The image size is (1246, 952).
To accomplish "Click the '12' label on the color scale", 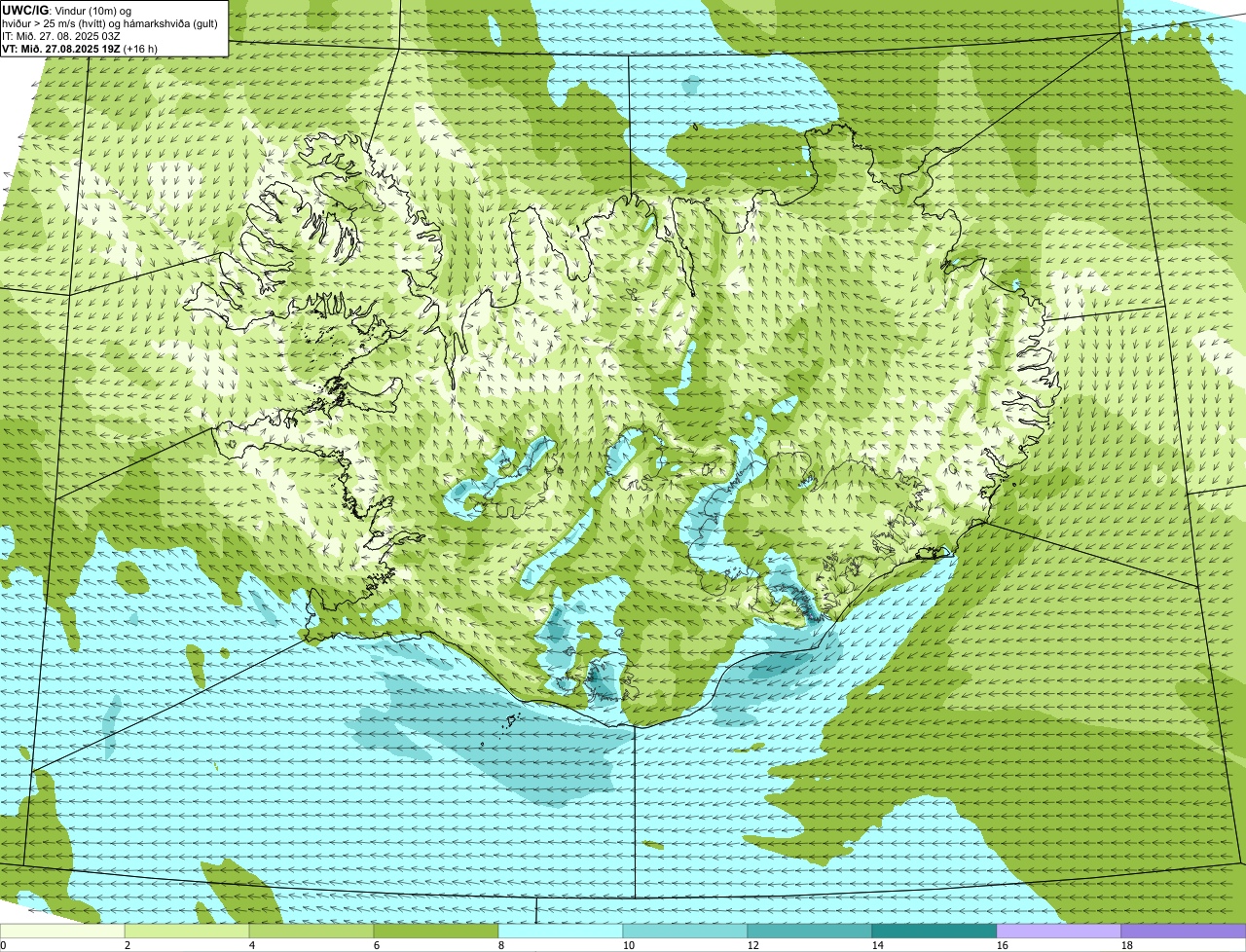I will [x=753, y=945].
